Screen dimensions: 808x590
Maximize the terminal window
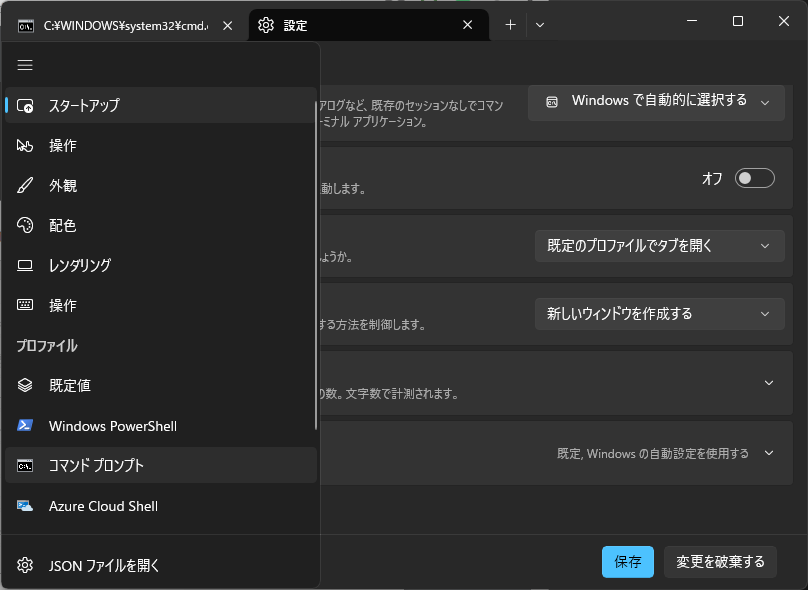point(738,21)
